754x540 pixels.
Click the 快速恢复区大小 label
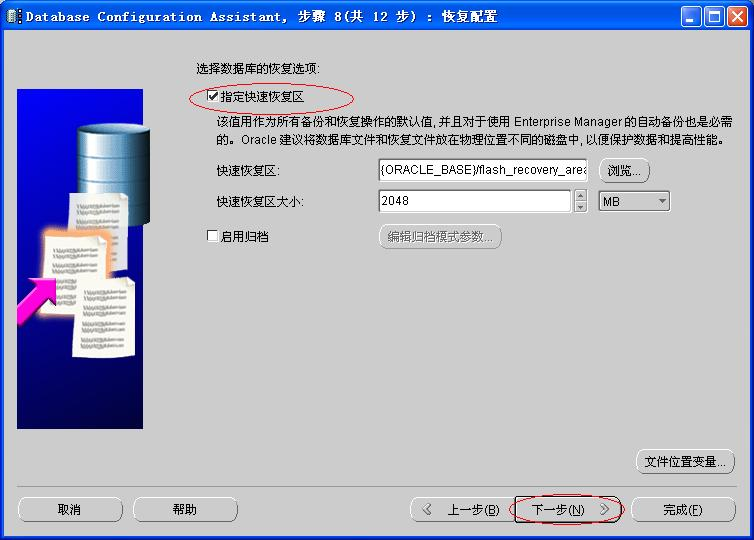click(260, 201)
